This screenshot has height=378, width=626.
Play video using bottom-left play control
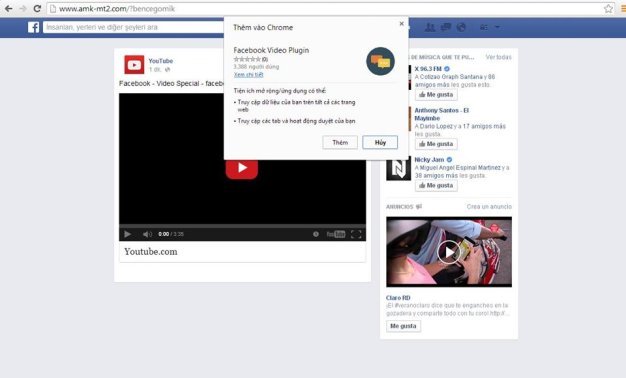127,234
